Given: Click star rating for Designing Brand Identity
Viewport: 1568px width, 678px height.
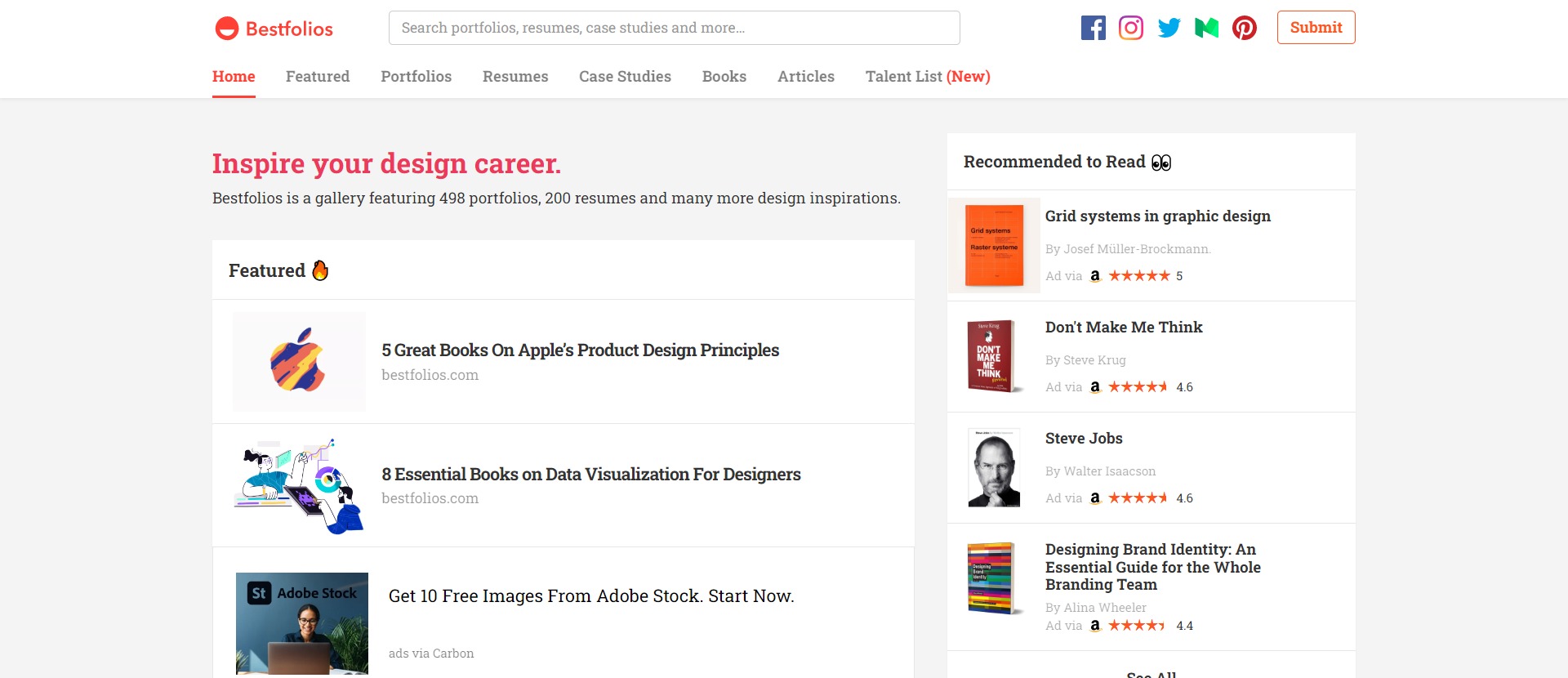Looking at the screenshot, I should click(x=1137, y=626).
